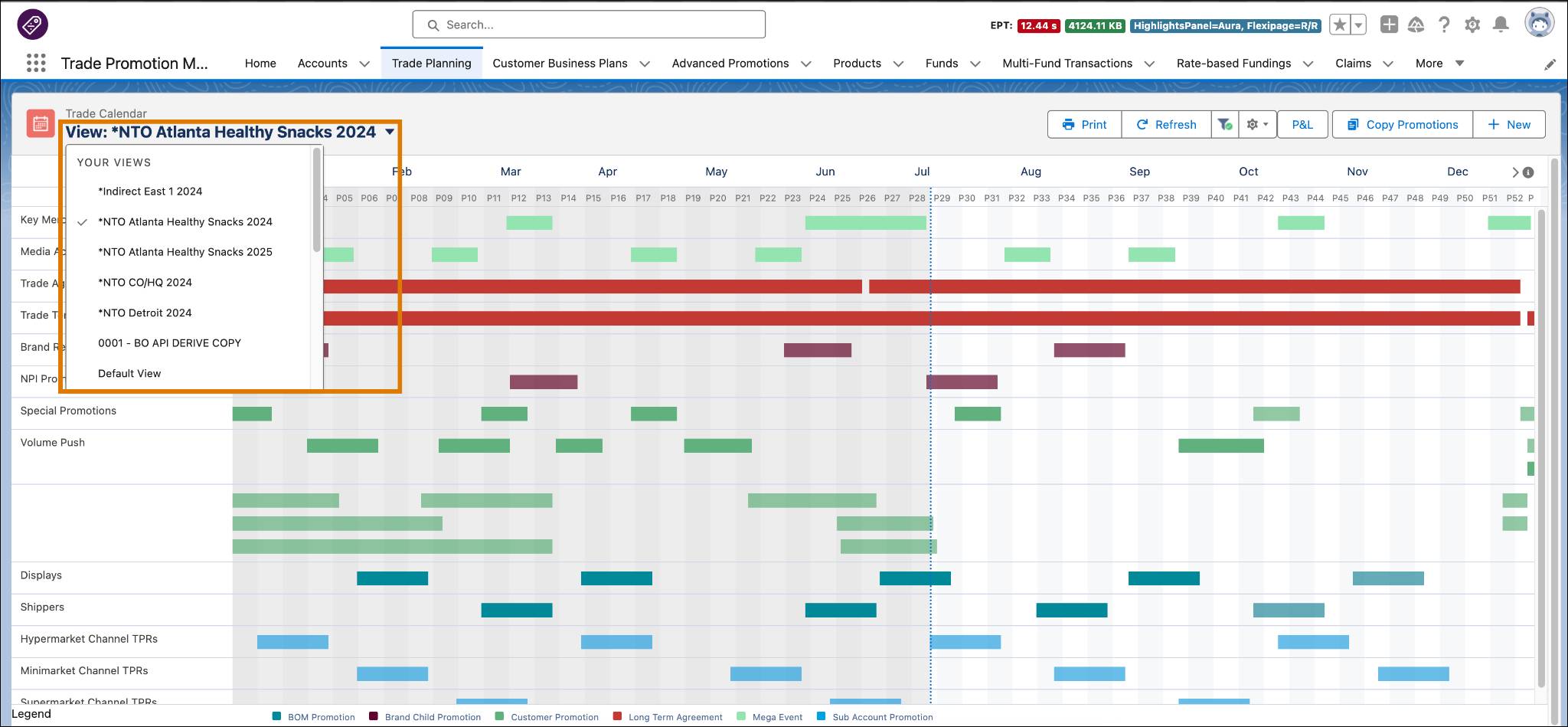The image size is (1568, 727).
Task: Click the Copy Promotions button
Action: (x=1403, y=124)
